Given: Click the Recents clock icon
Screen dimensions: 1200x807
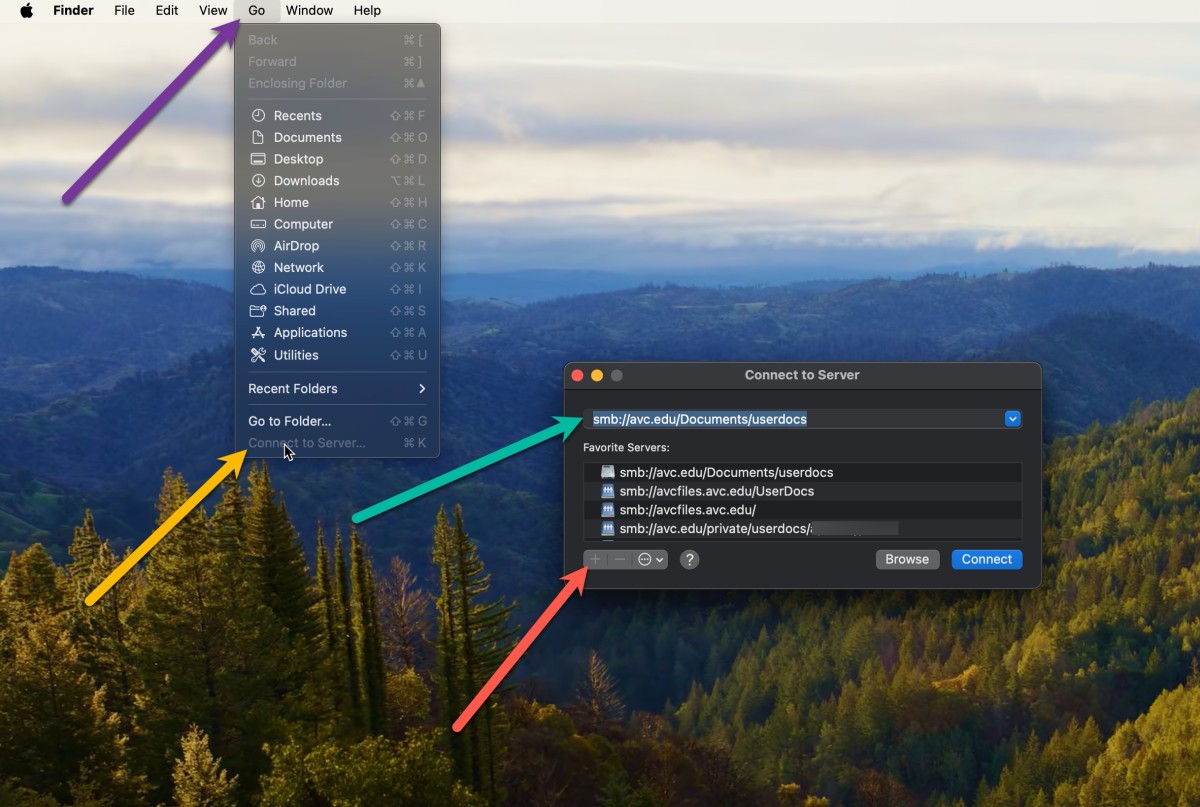Looking at the screenshot, I should click(x=258, y=116).
